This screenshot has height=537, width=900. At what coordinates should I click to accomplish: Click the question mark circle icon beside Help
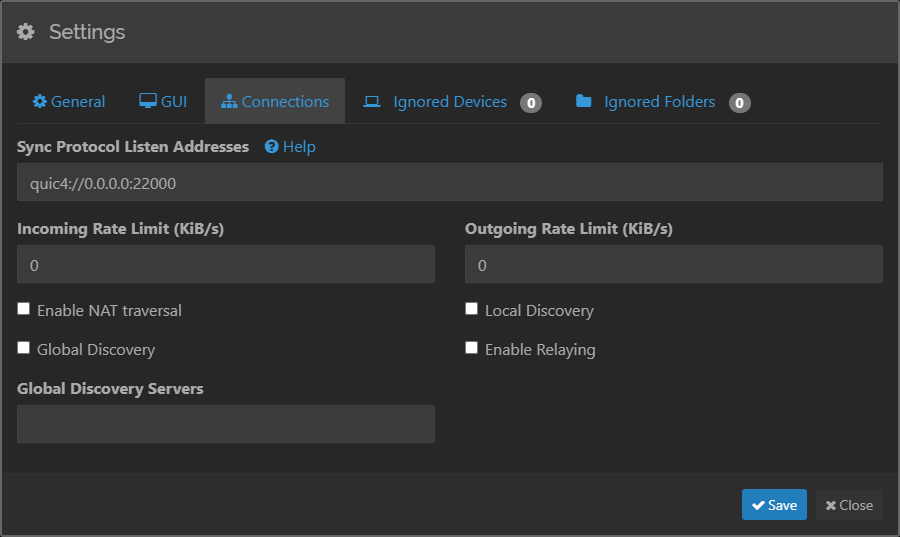coord(271,147)
